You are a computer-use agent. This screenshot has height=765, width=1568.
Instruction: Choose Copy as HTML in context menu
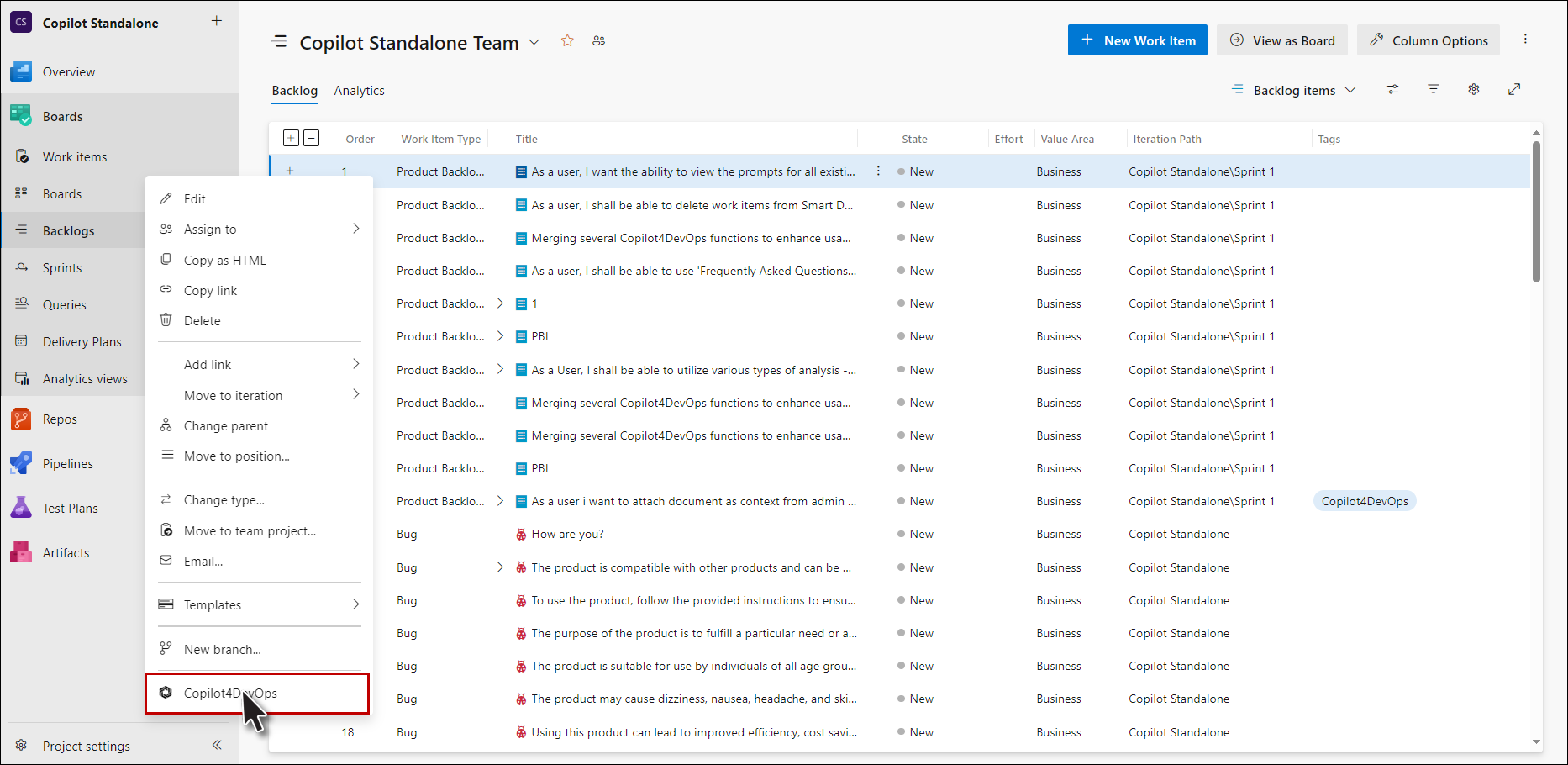tap(259, 260)
